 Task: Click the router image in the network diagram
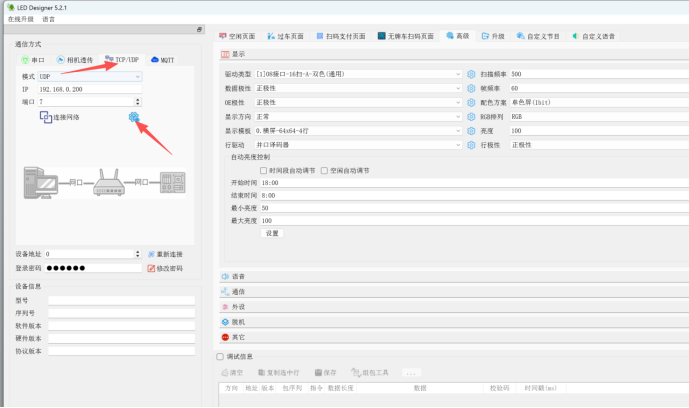[x=109, y=182]
